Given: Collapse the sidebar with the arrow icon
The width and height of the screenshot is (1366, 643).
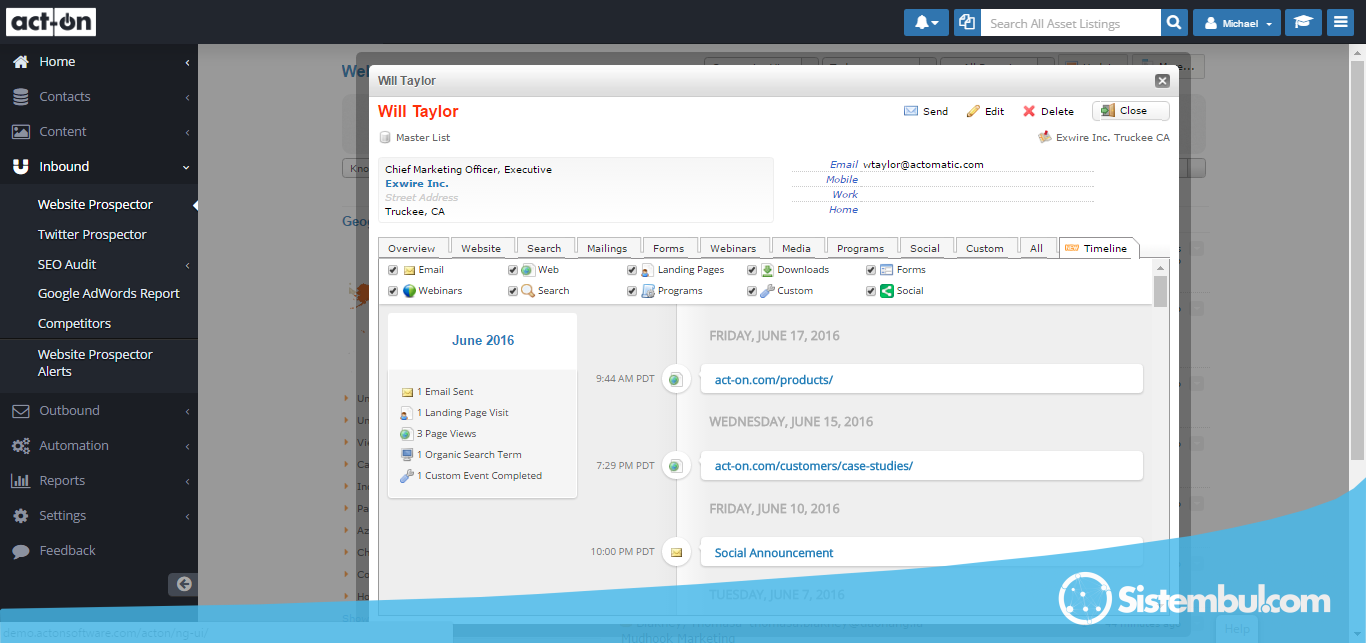Looking at the screenshot, I should coord(183,584).
